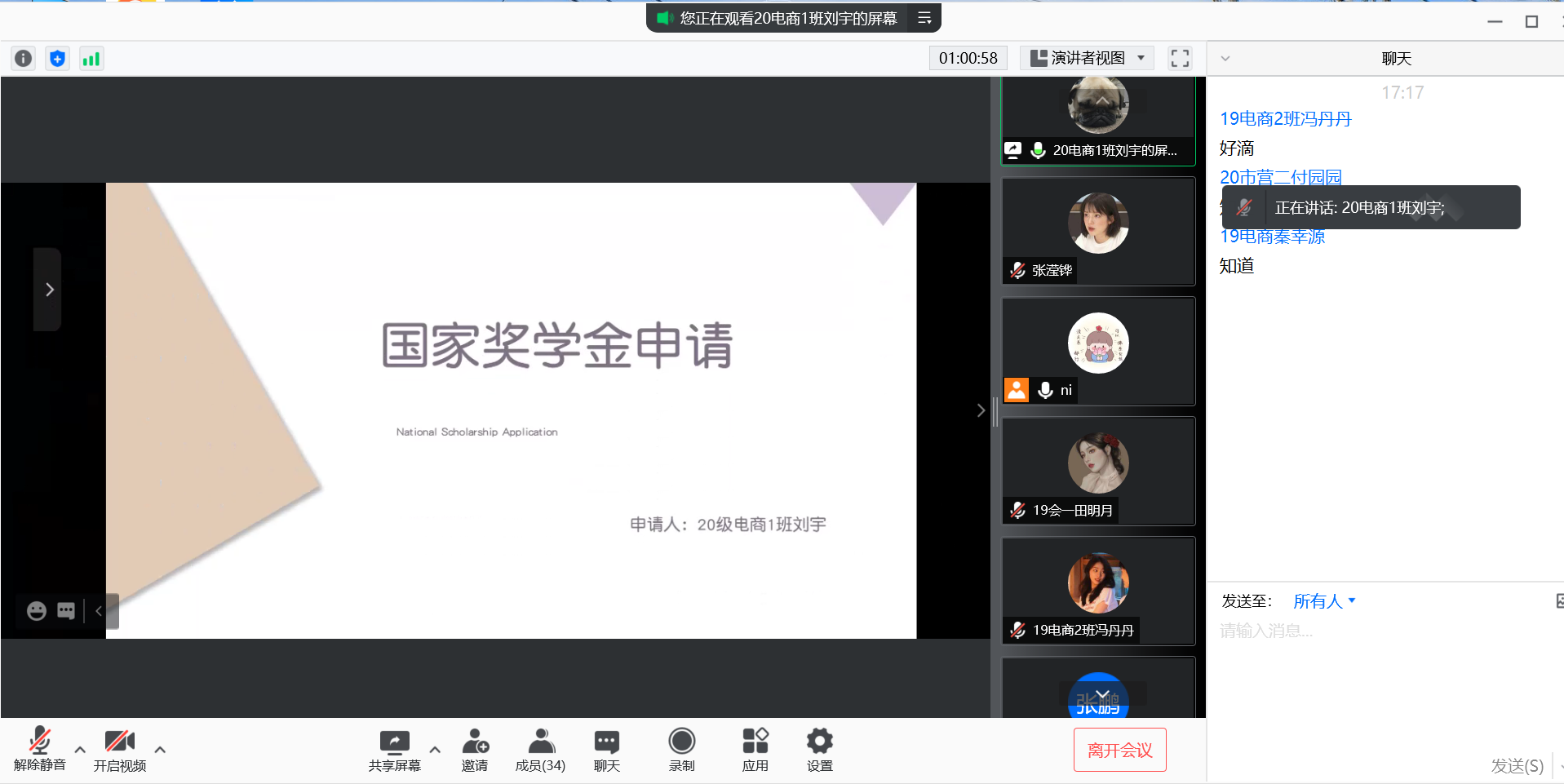Open the meeting info icon
The height and width of the screenshot is (784, 1564).
pos(24,59)
